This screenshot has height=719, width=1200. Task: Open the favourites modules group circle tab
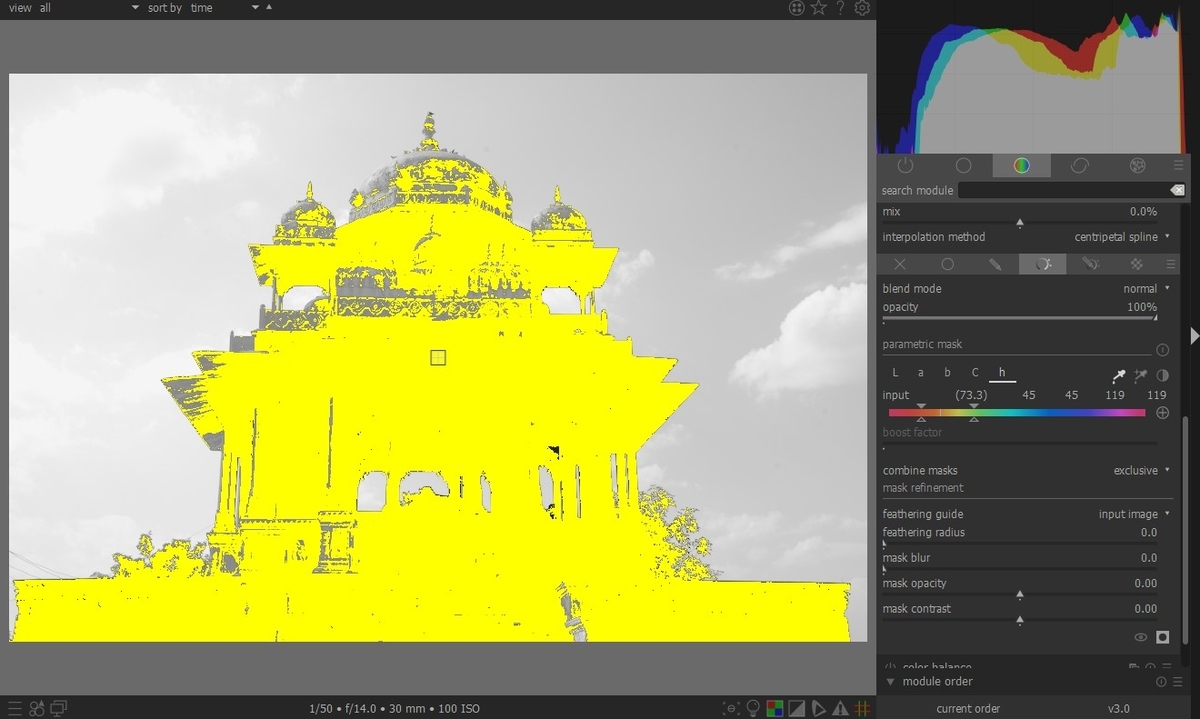point(964,165)
